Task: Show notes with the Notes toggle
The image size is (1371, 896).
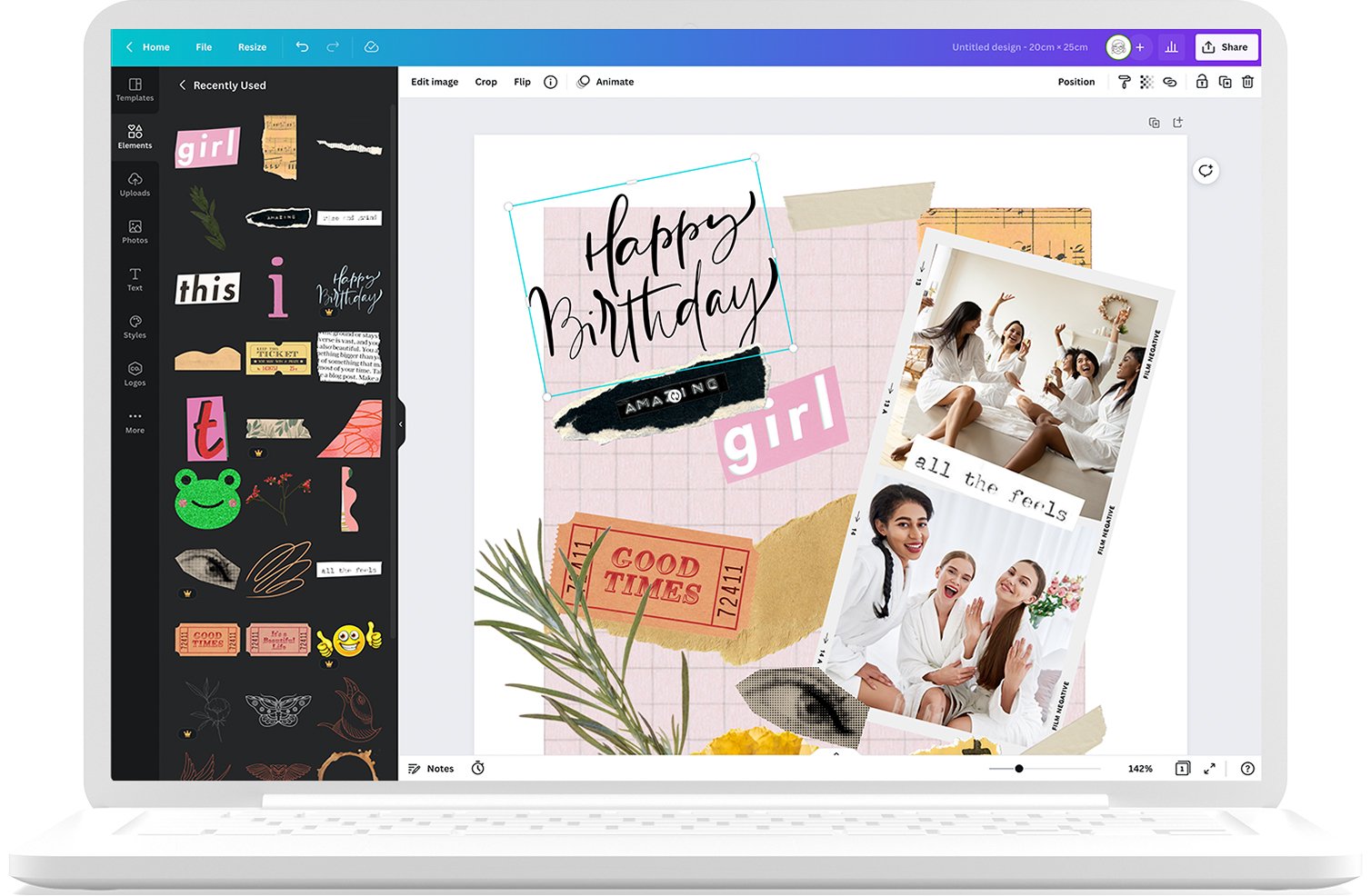Action: pos(431,768)
